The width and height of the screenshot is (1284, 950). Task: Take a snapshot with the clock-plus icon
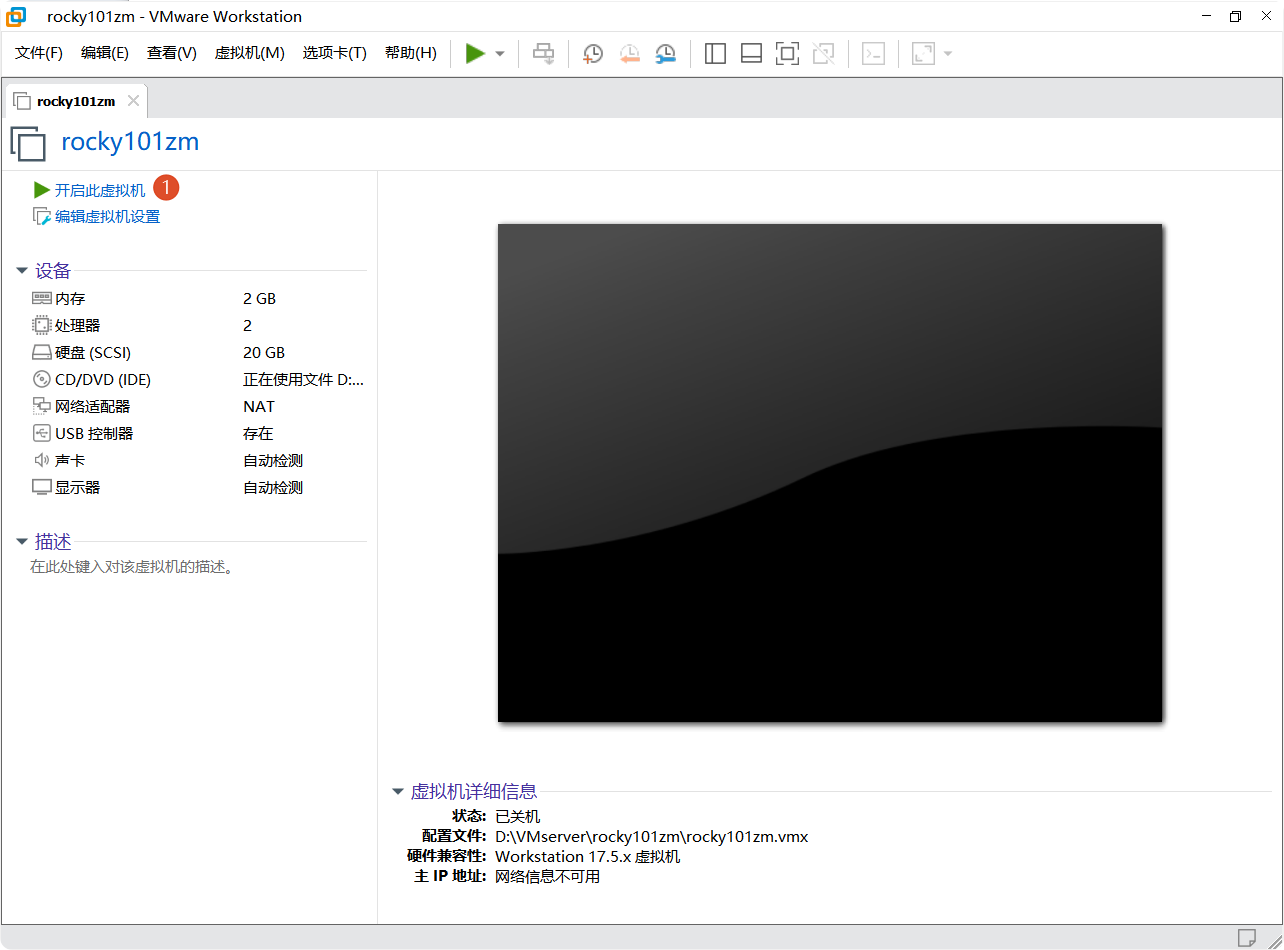click(593, 54)
